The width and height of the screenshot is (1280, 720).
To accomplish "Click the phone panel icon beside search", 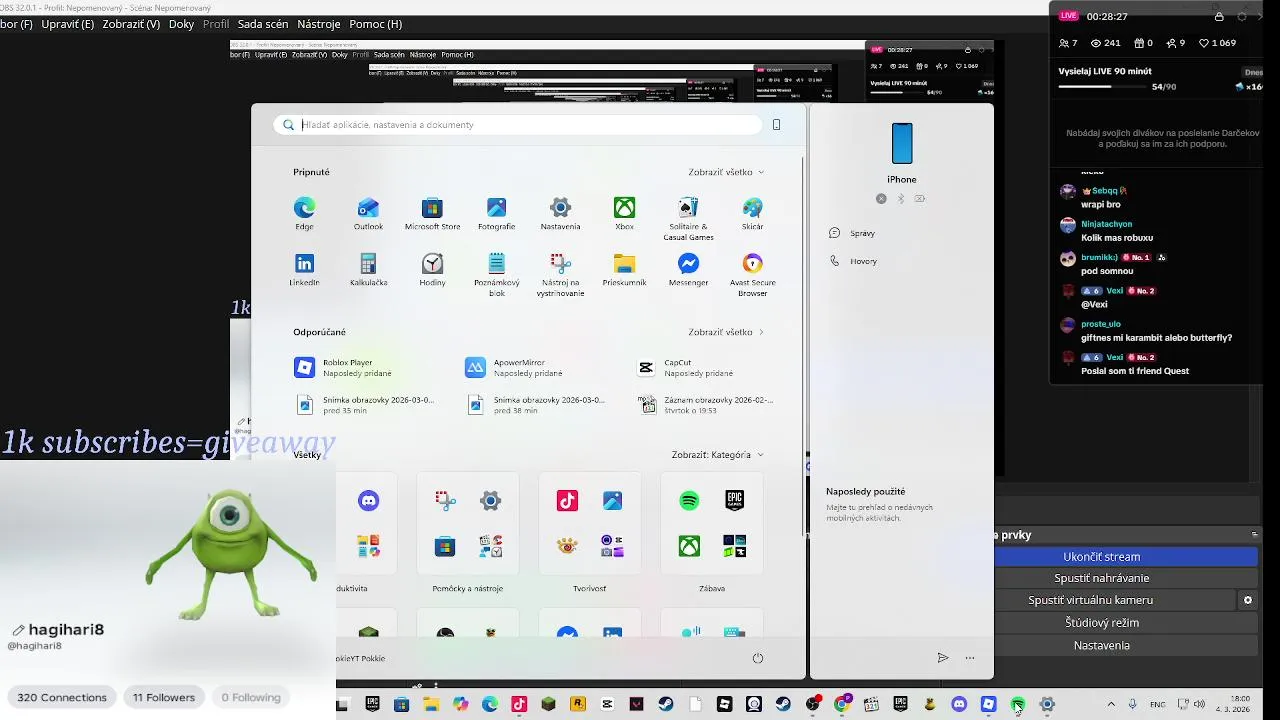I will click(776, 125).
